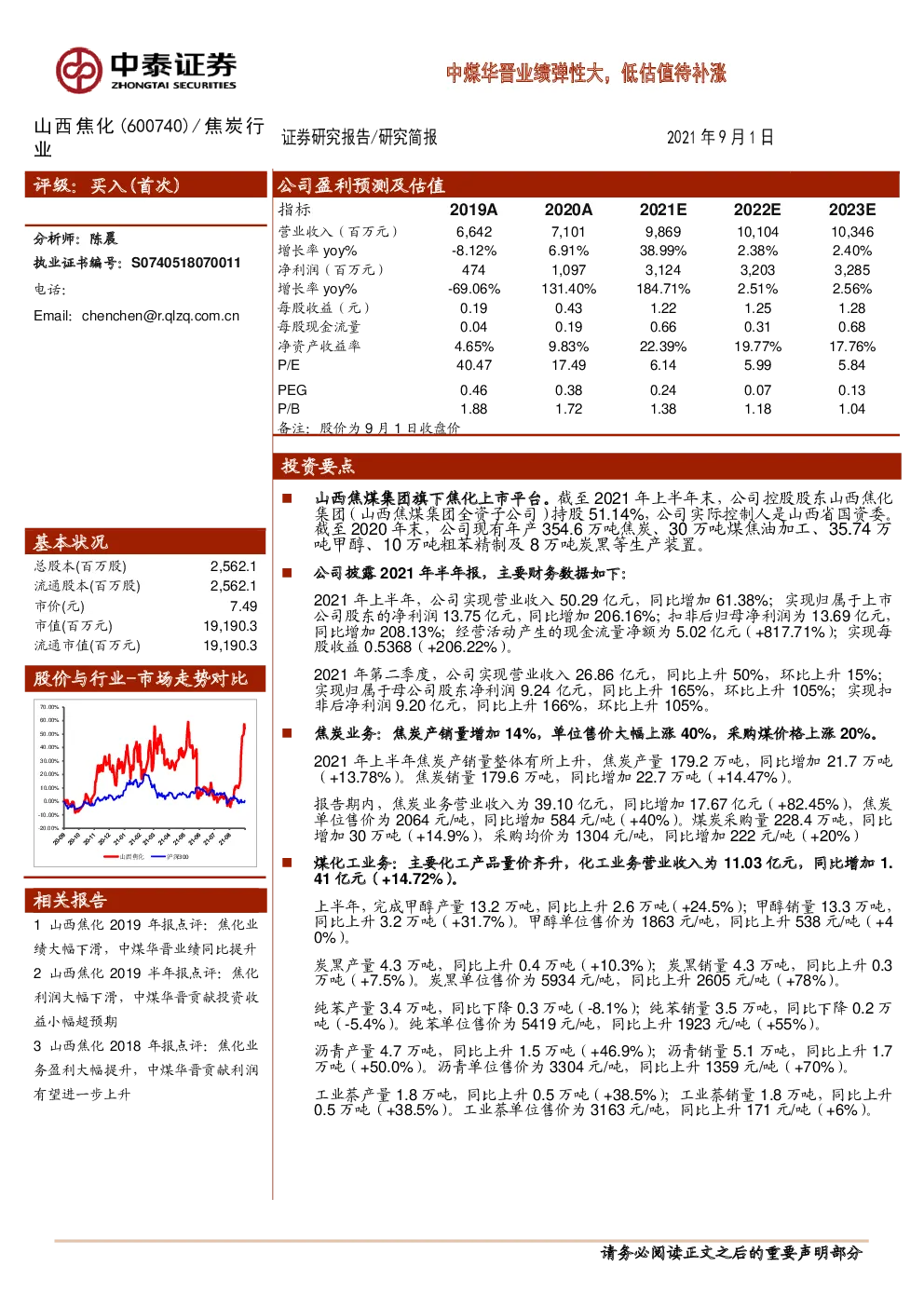Open related report 2 about 2019半年报点评
Viewport: 924px width, 1307px height.
click(x=145, y=998)
